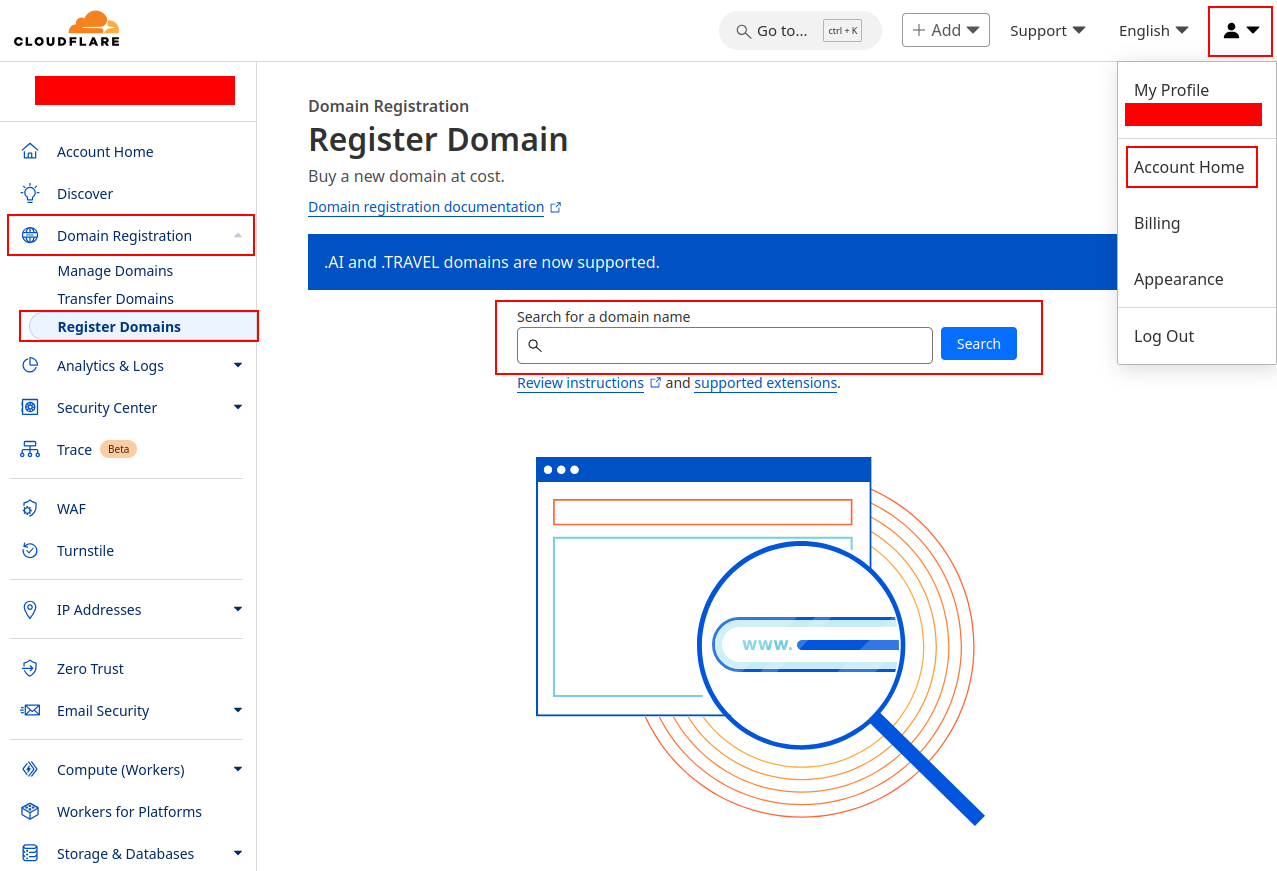
Task: Click the Cloudflare logo
Action: pos(67,29)
